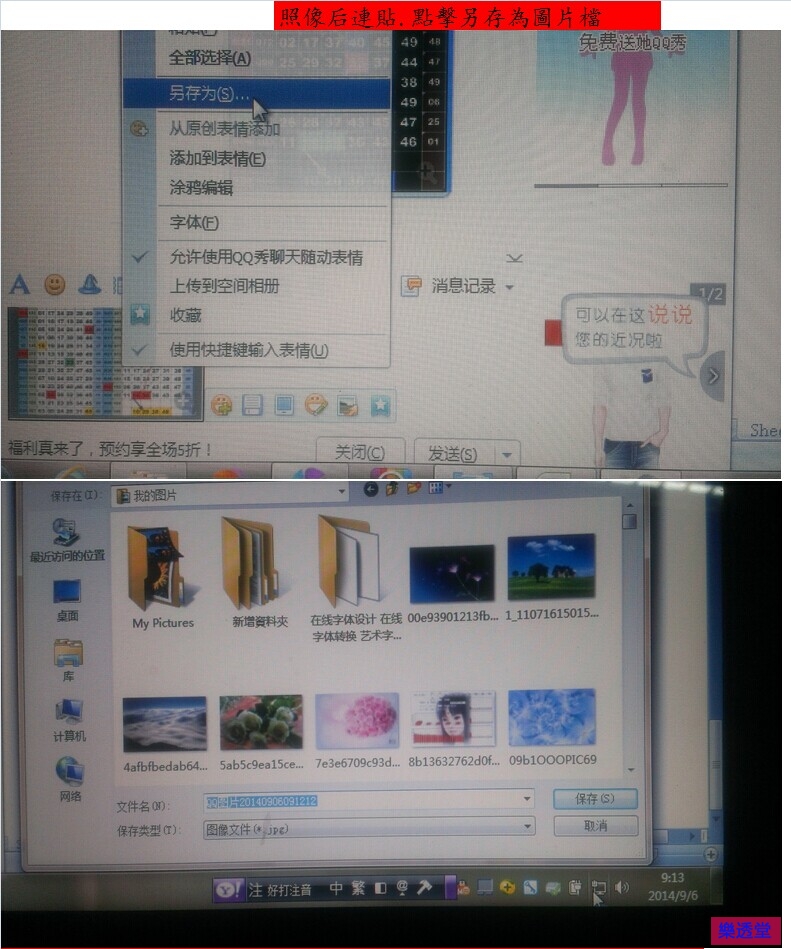Click the floppy disk save icon on image toolbar
Screen dimensions: 791x949
252,405
